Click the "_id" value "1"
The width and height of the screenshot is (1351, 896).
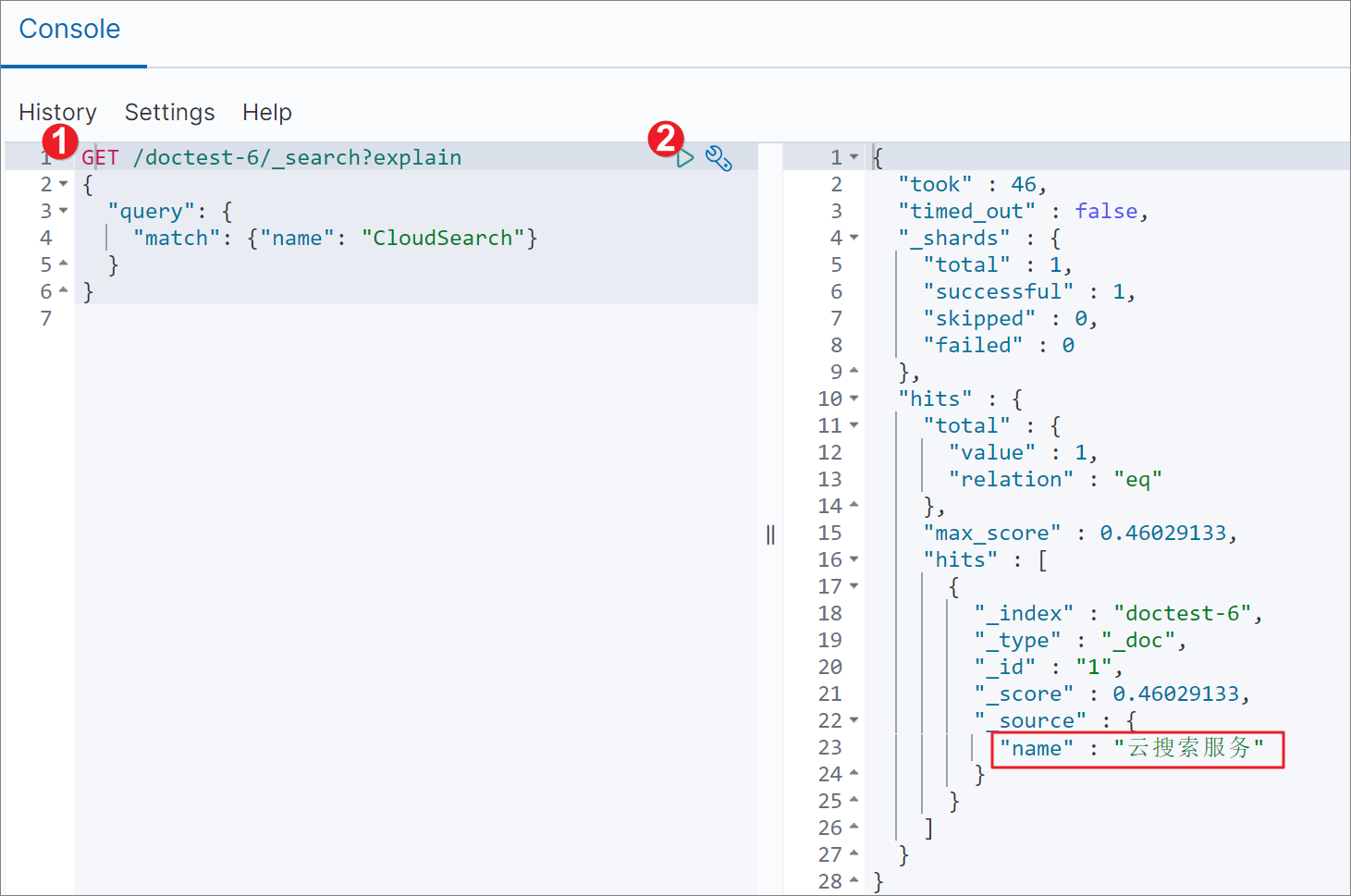(1094, 667)
